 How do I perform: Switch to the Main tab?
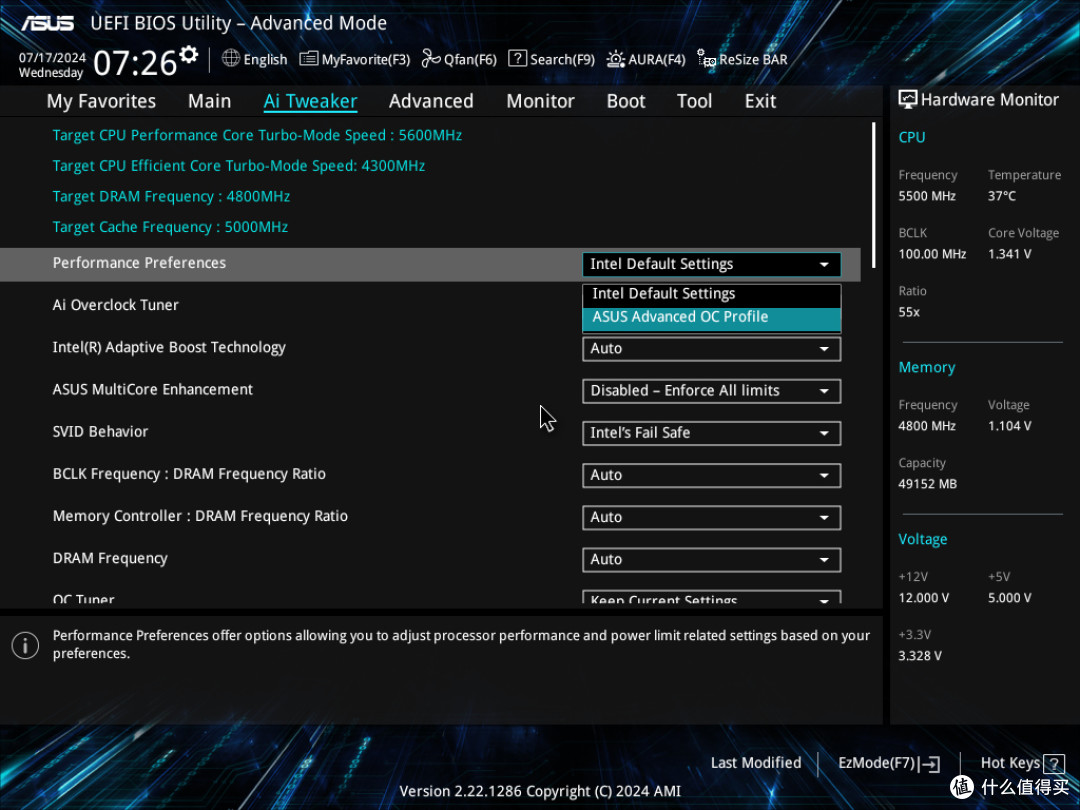click(x=209, y=101)
